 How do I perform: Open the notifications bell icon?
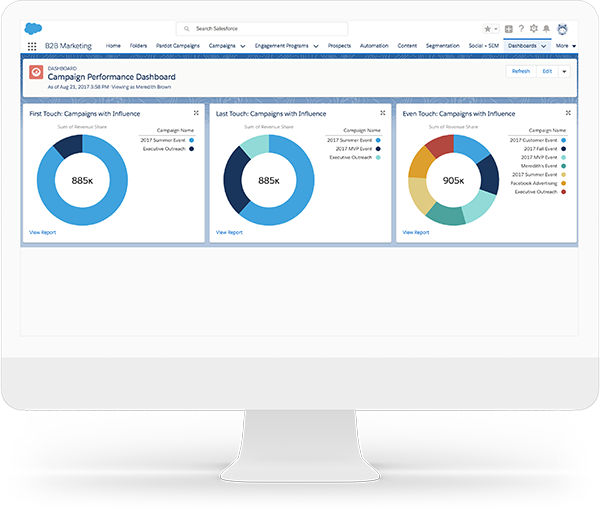point(546,29)
